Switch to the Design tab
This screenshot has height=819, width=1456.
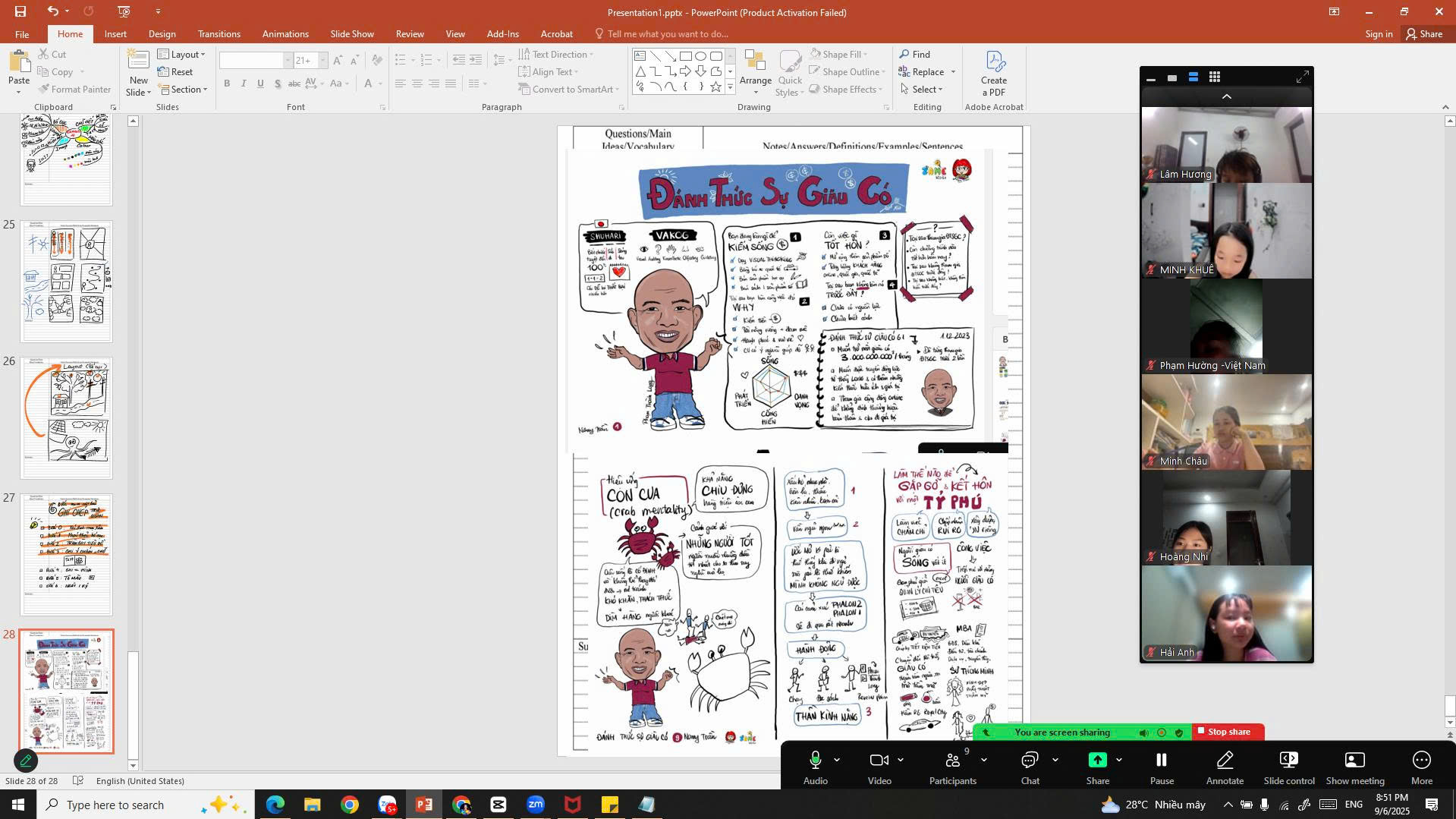pyautogui.click(x=162, y=34)
